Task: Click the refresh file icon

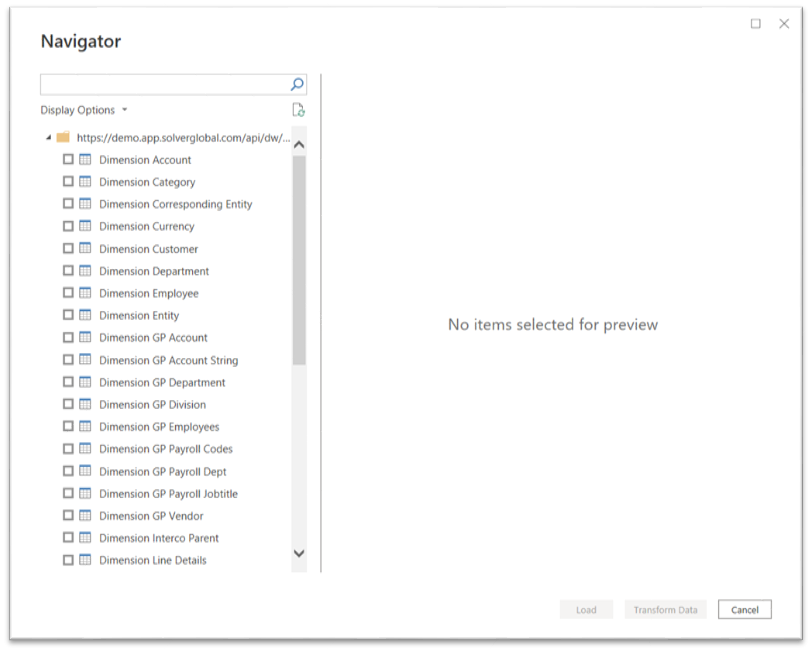Action: [298, 110]
